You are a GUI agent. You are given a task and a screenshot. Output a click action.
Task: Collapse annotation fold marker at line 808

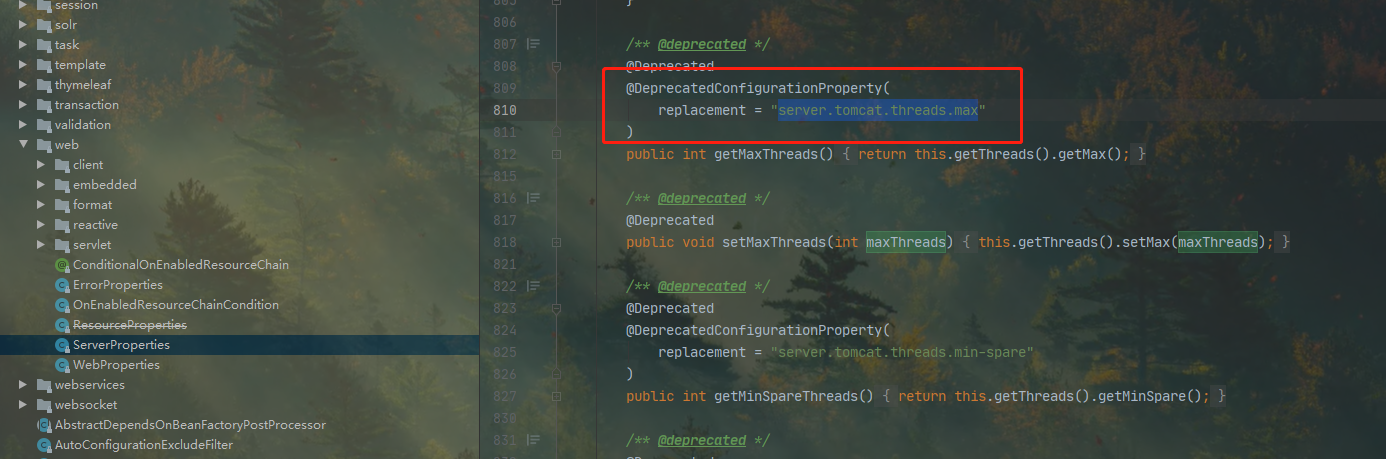pos(557,66)
